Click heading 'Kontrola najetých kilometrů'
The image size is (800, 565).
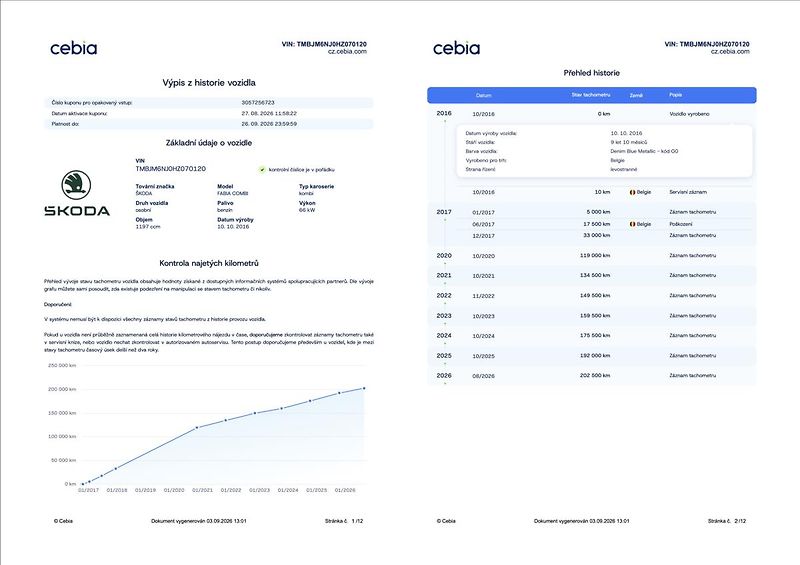click(x=209, y=263)
